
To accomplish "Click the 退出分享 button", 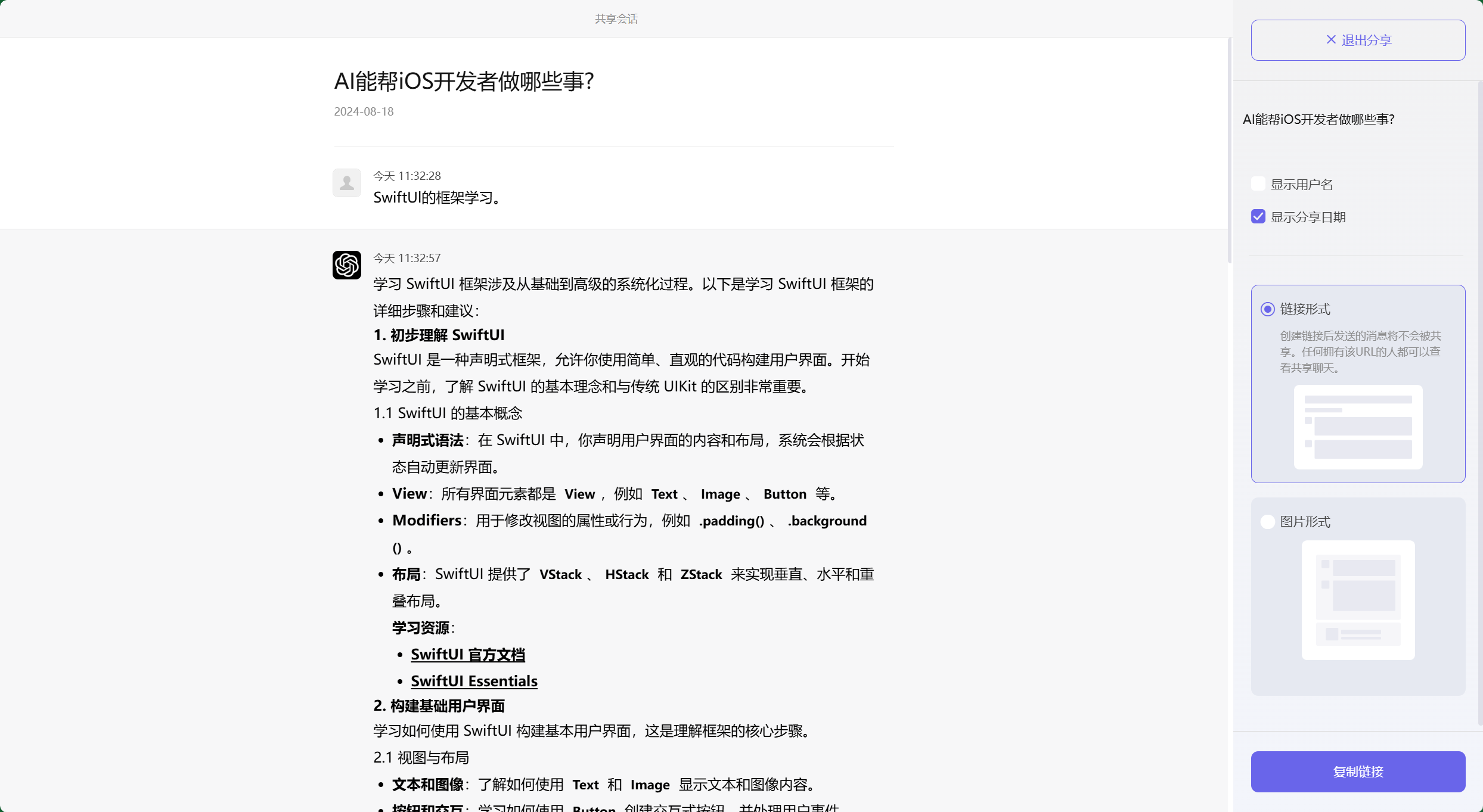I will [x=1357, y=39].
